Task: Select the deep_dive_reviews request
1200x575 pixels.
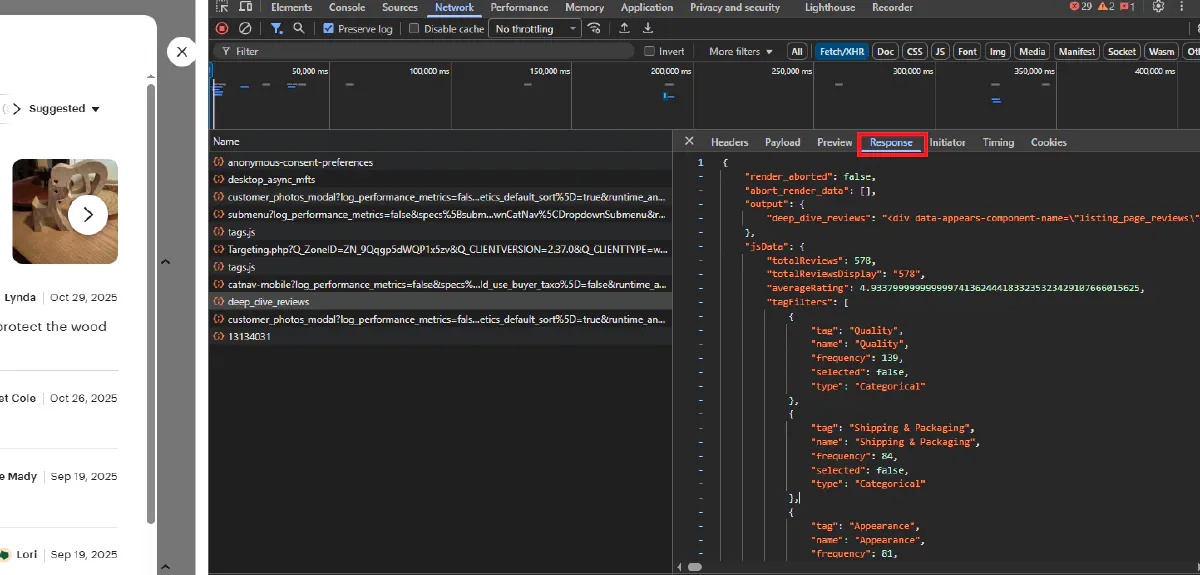Action: [x=269, y=302]
